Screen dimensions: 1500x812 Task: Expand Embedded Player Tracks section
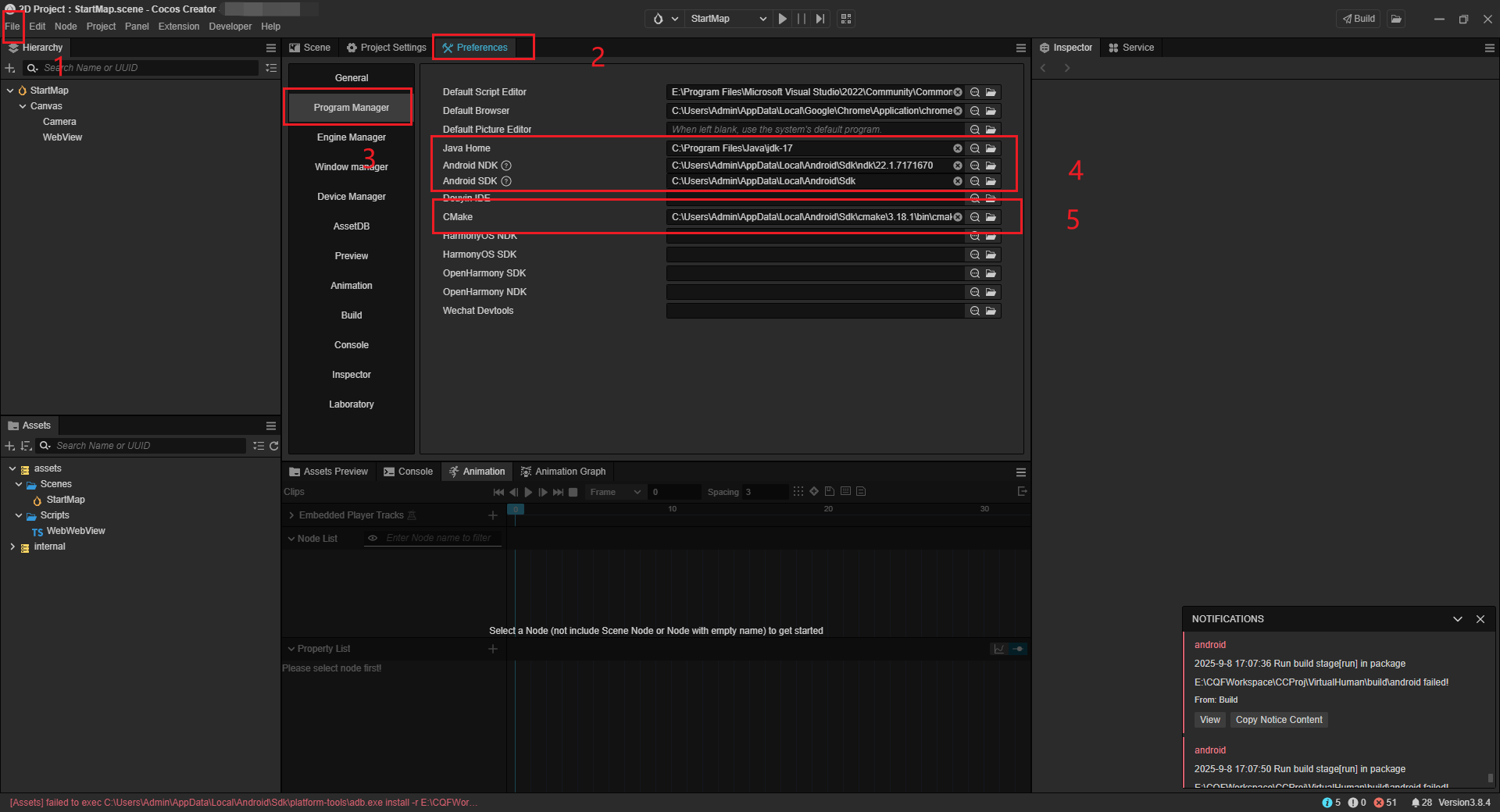coord(291,515)
